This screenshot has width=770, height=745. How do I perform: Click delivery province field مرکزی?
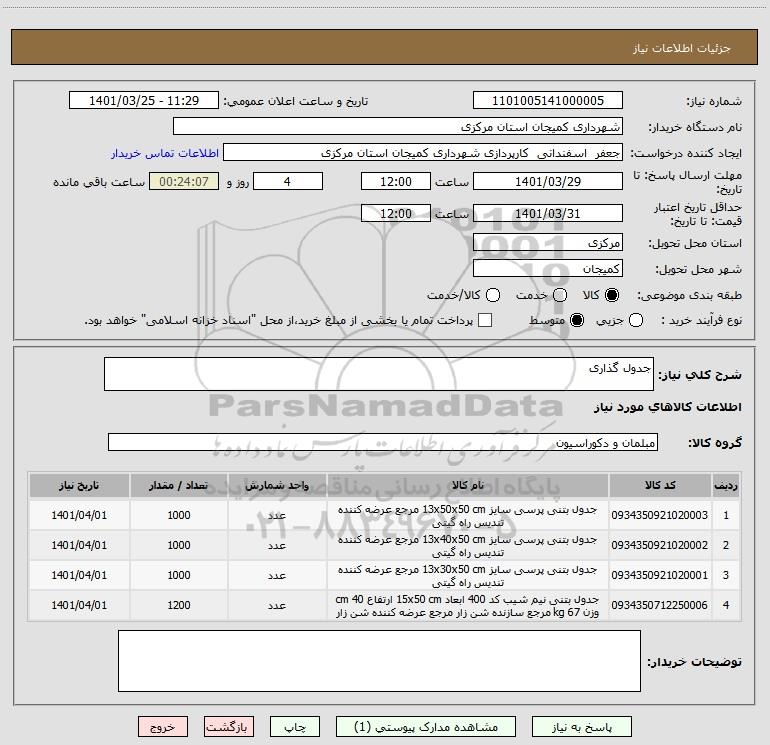548,243
